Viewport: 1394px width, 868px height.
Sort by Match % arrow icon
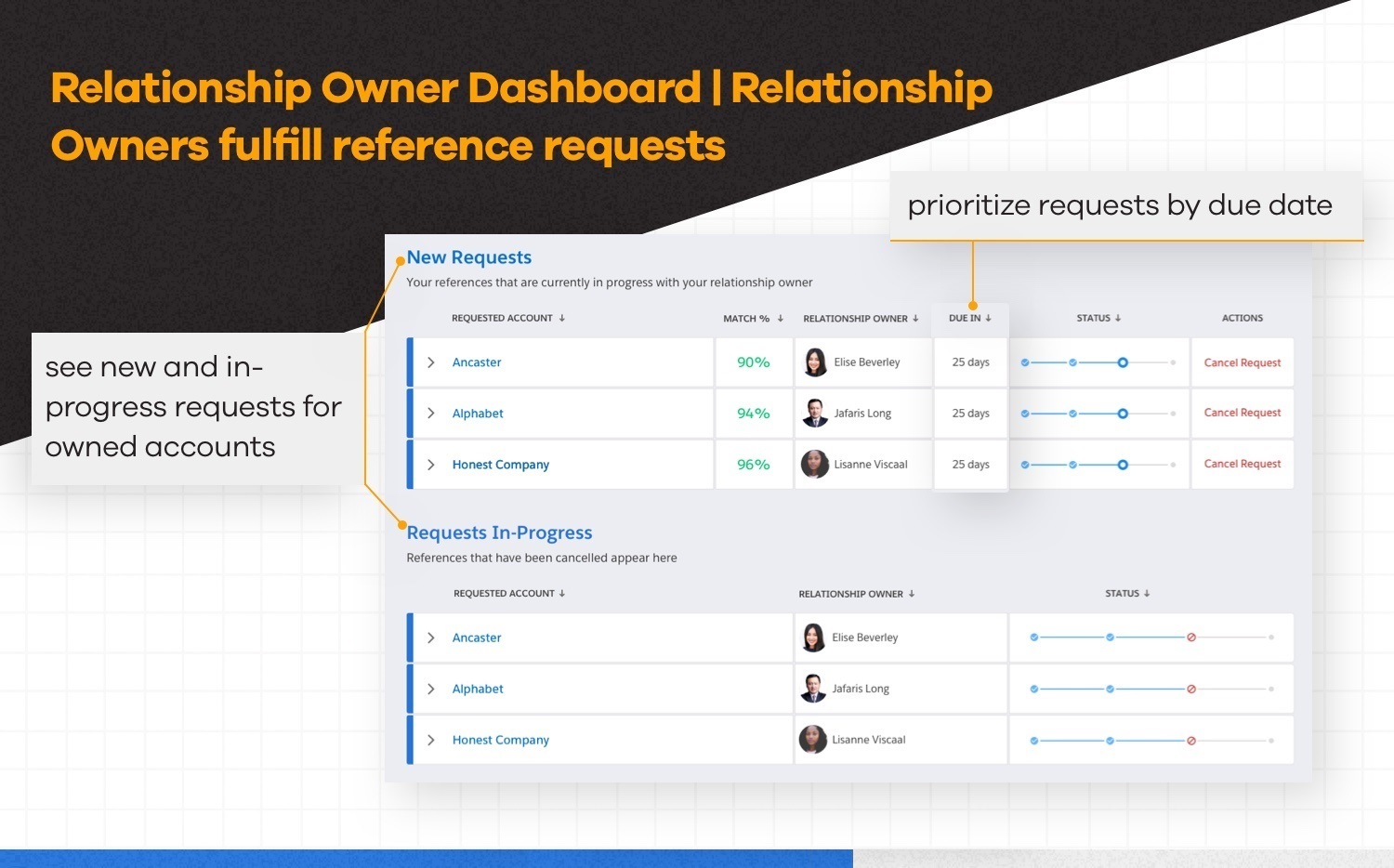(781, 318)
